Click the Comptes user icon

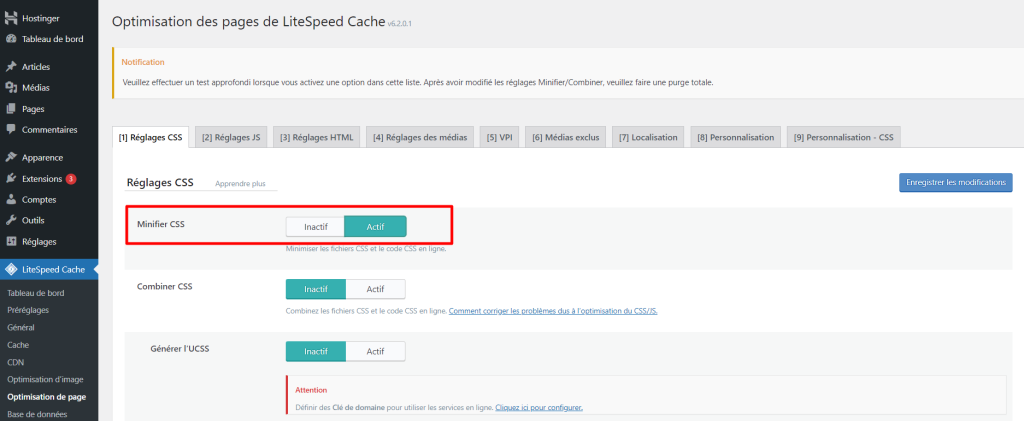point(10,200)
